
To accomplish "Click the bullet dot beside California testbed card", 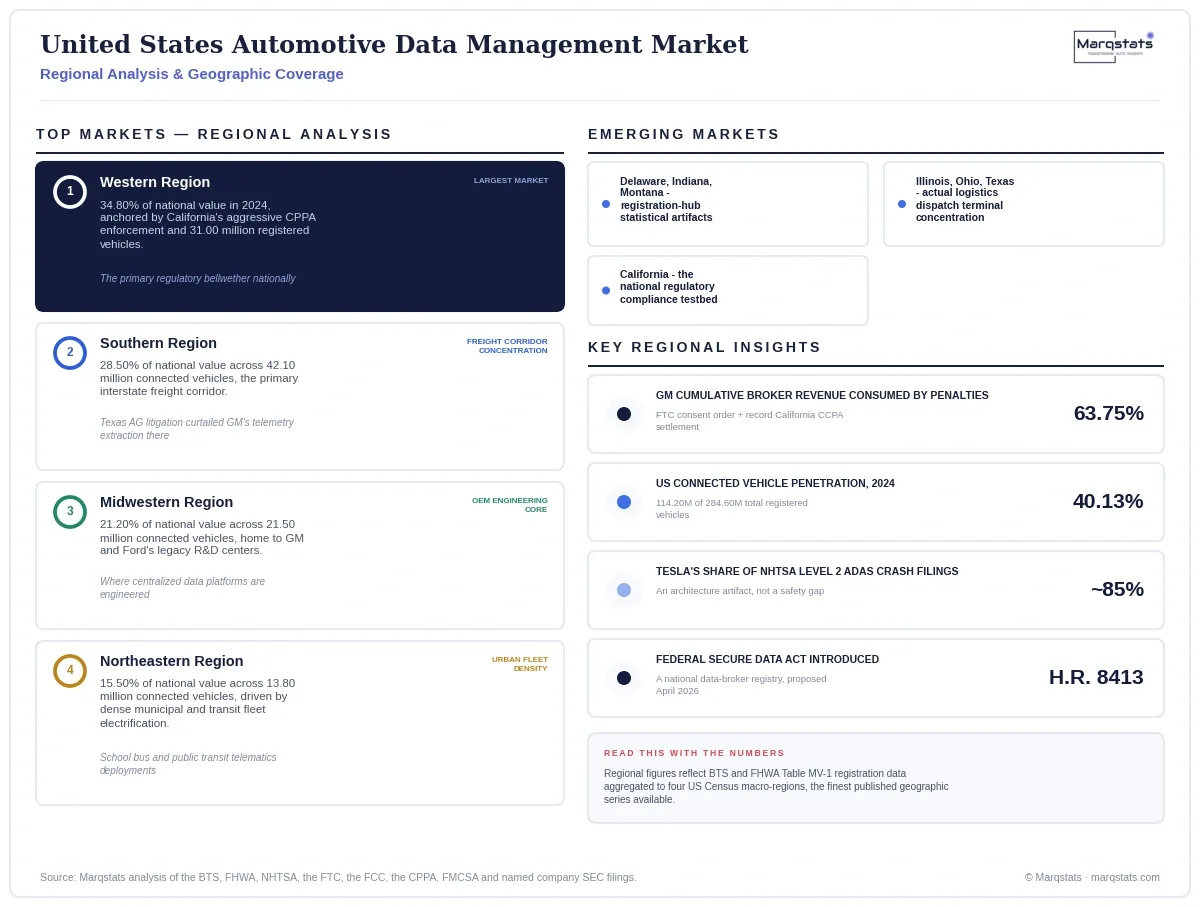I will click(606, 290).
